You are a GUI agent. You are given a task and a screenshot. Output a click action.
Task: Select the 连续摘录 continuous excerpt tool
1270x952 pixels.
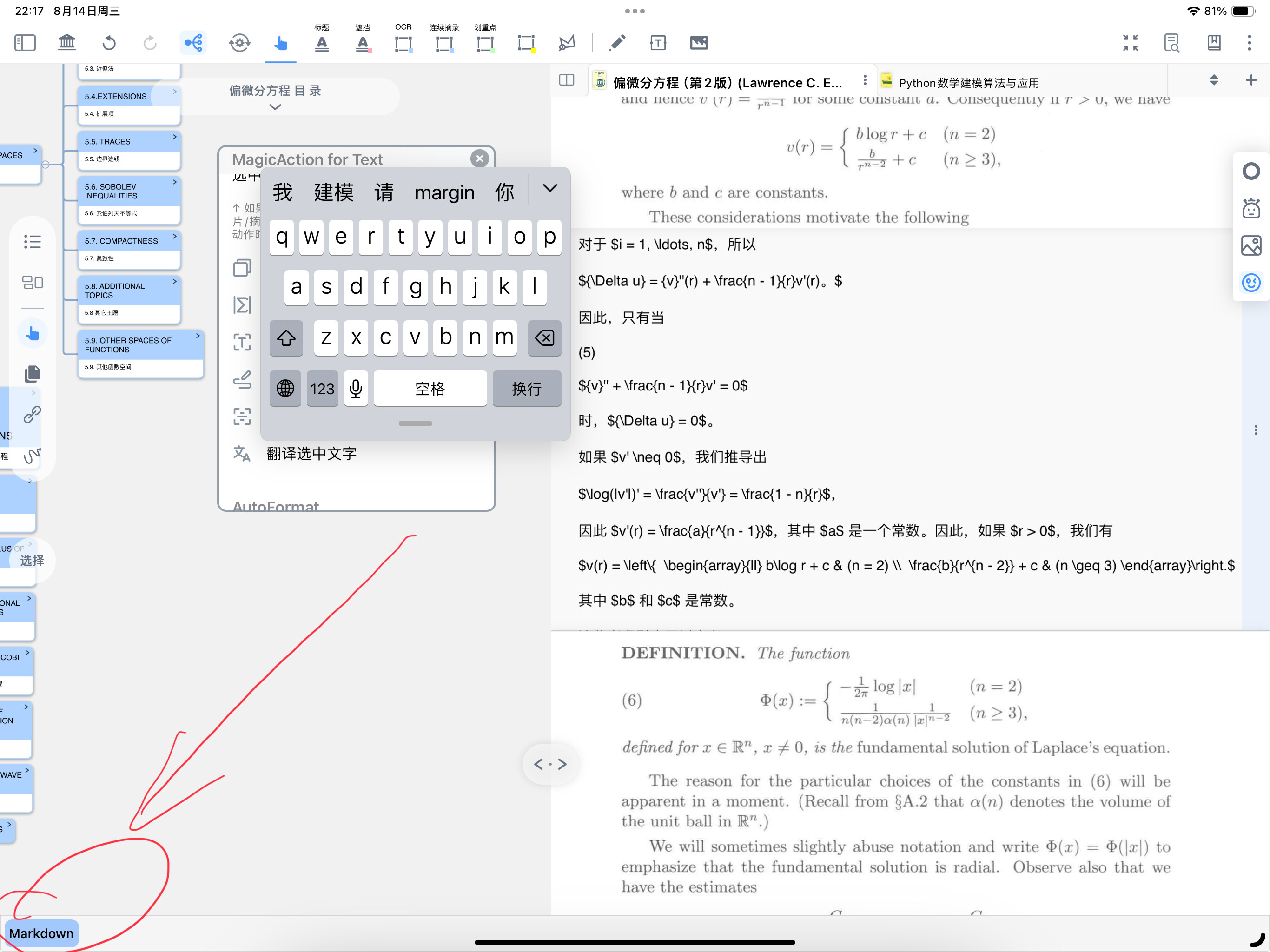(444, 44)
